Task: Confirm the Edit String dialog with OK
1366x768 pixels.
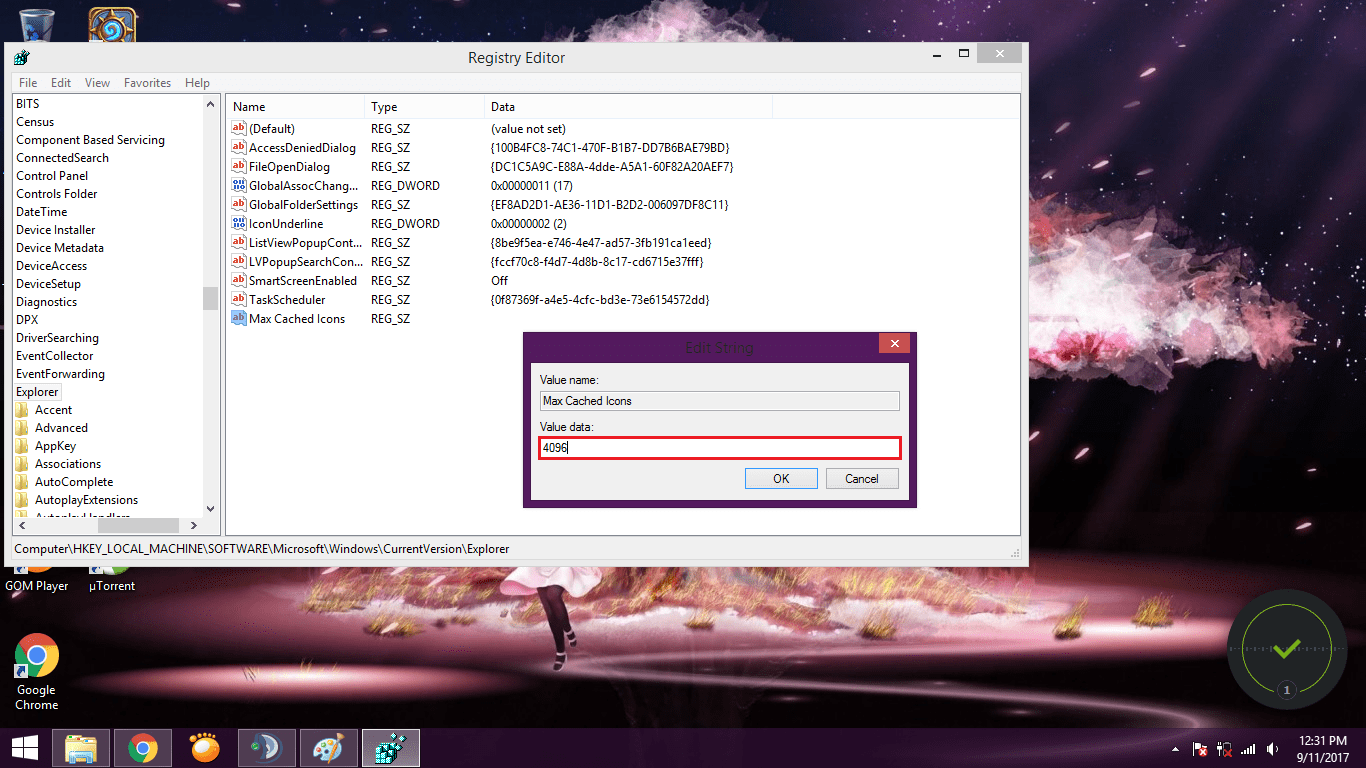Action: 781,479
